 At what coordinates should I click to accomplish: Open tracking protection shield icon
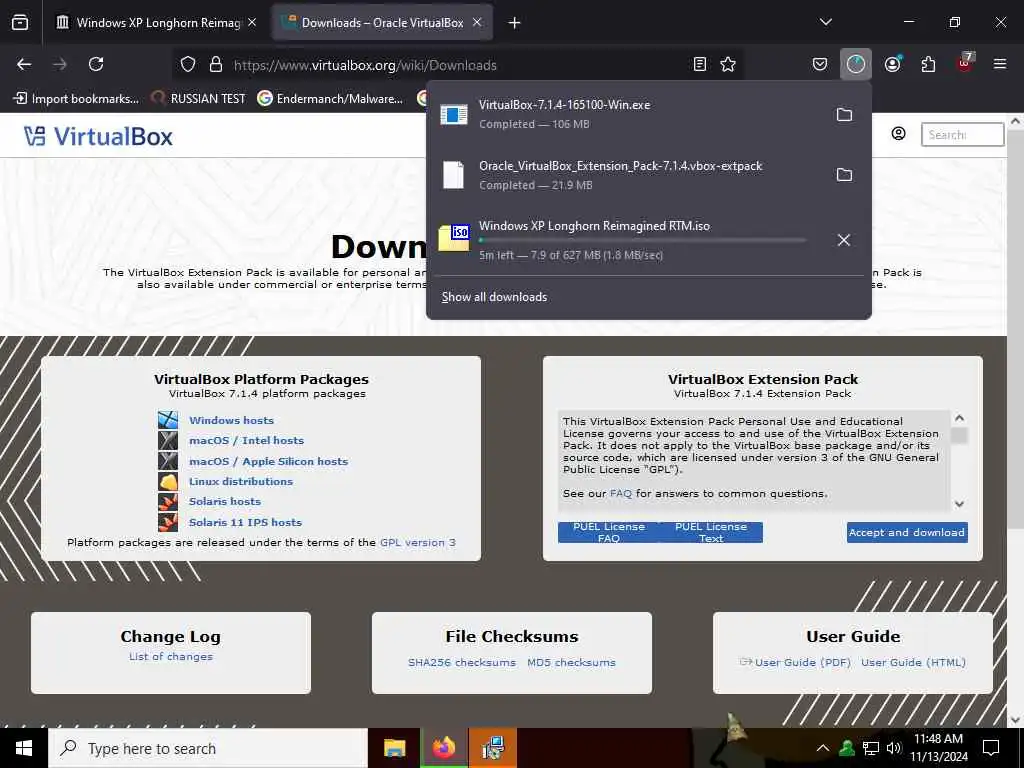pyautogui.click(x=188, y=64)
